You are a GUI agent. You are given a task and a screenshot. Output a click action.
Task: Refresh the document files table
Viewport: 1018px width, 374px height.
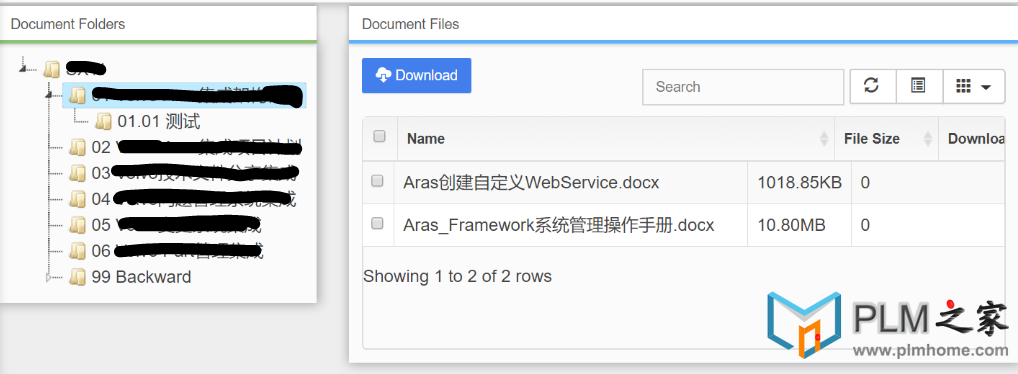click(x=873, y=86)
